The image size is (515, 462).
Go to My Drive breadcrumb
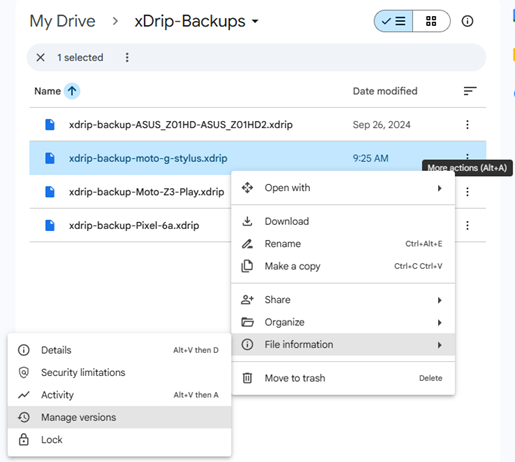pyautogui.click(x=62, y=21)
